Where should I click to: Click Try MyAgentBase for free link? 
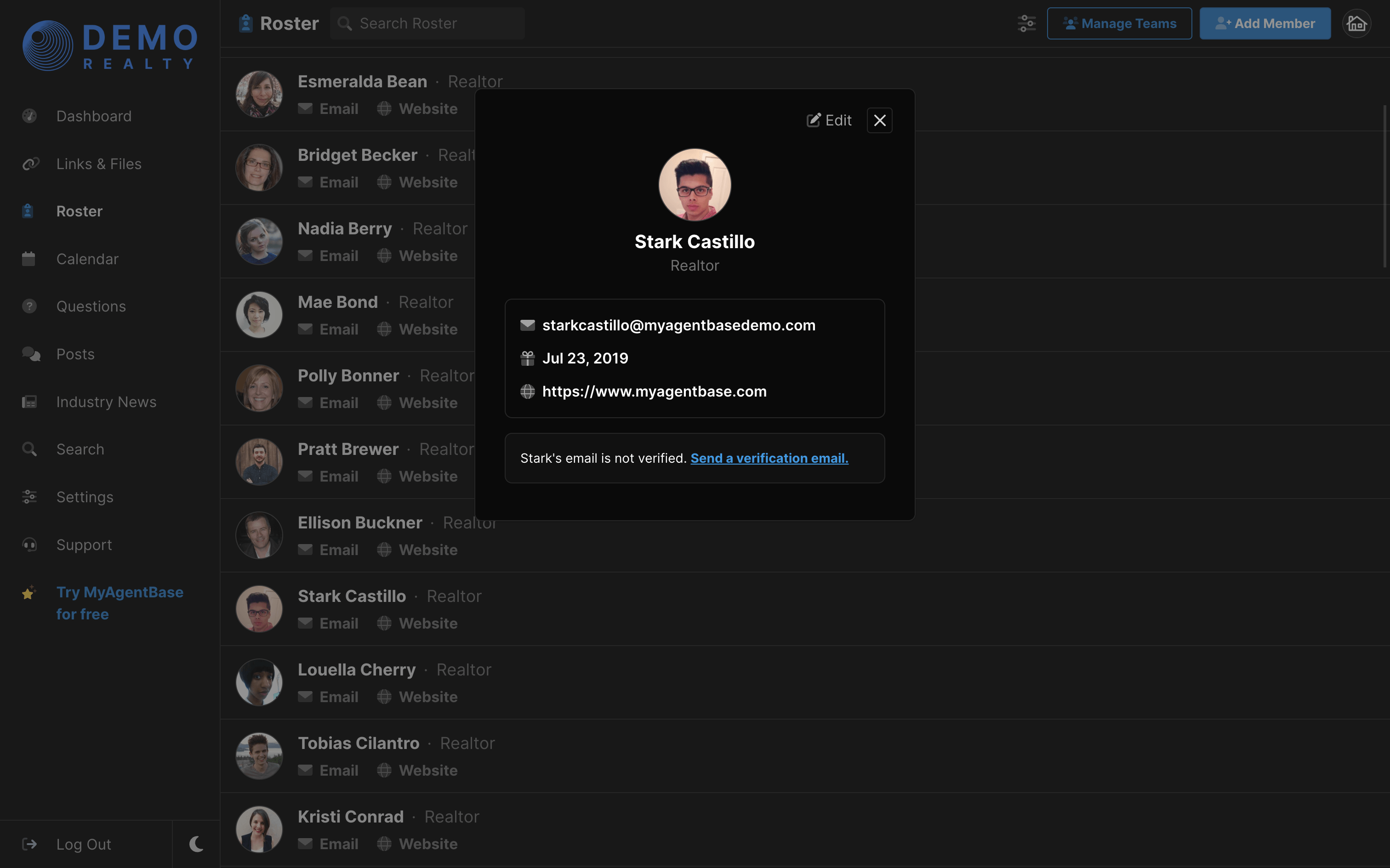pos(120,603)
